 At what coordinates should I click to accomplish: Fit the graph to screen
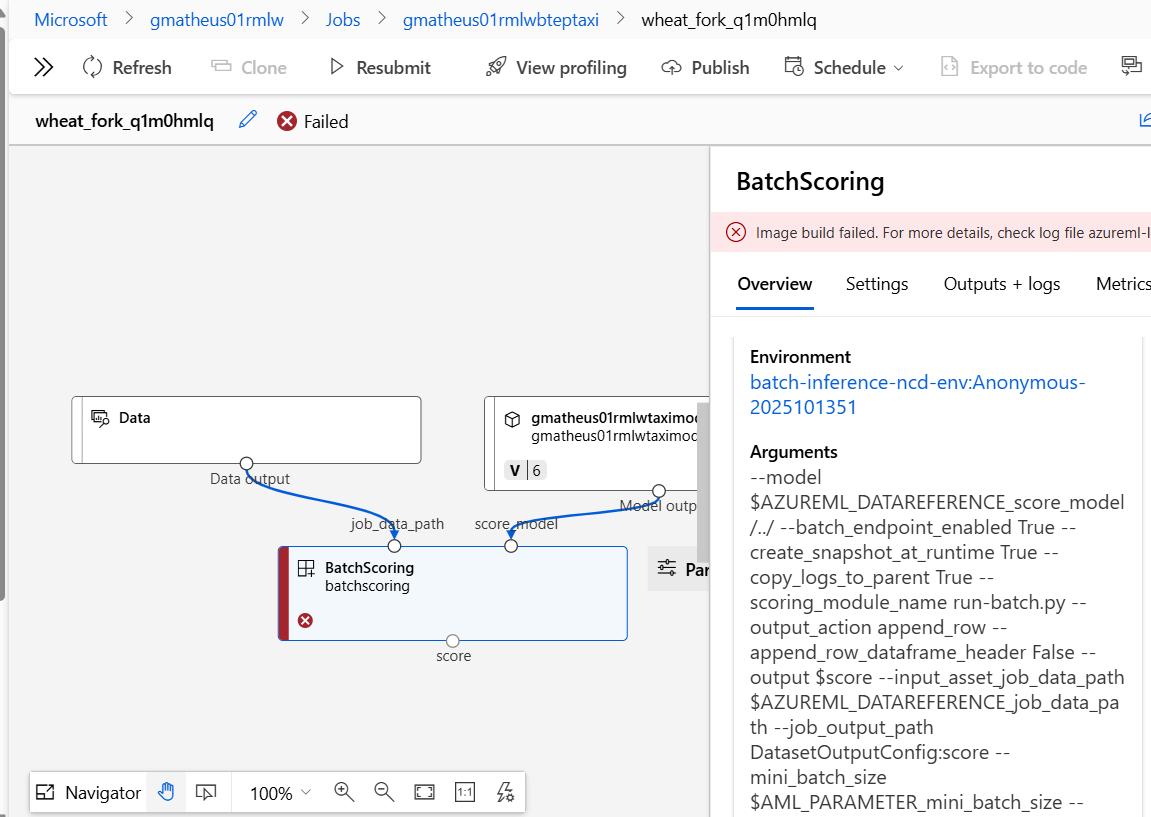point(424,792)
